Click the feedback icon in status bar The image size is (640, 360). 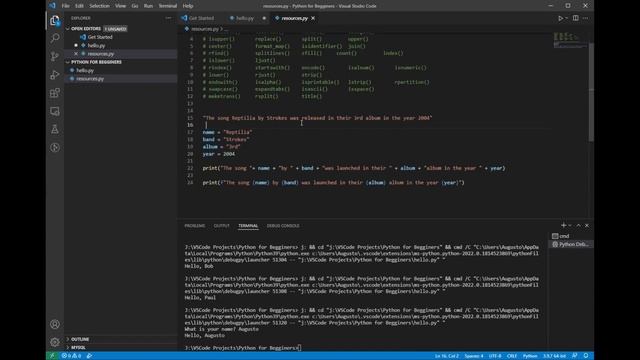(x=575, y=356)
